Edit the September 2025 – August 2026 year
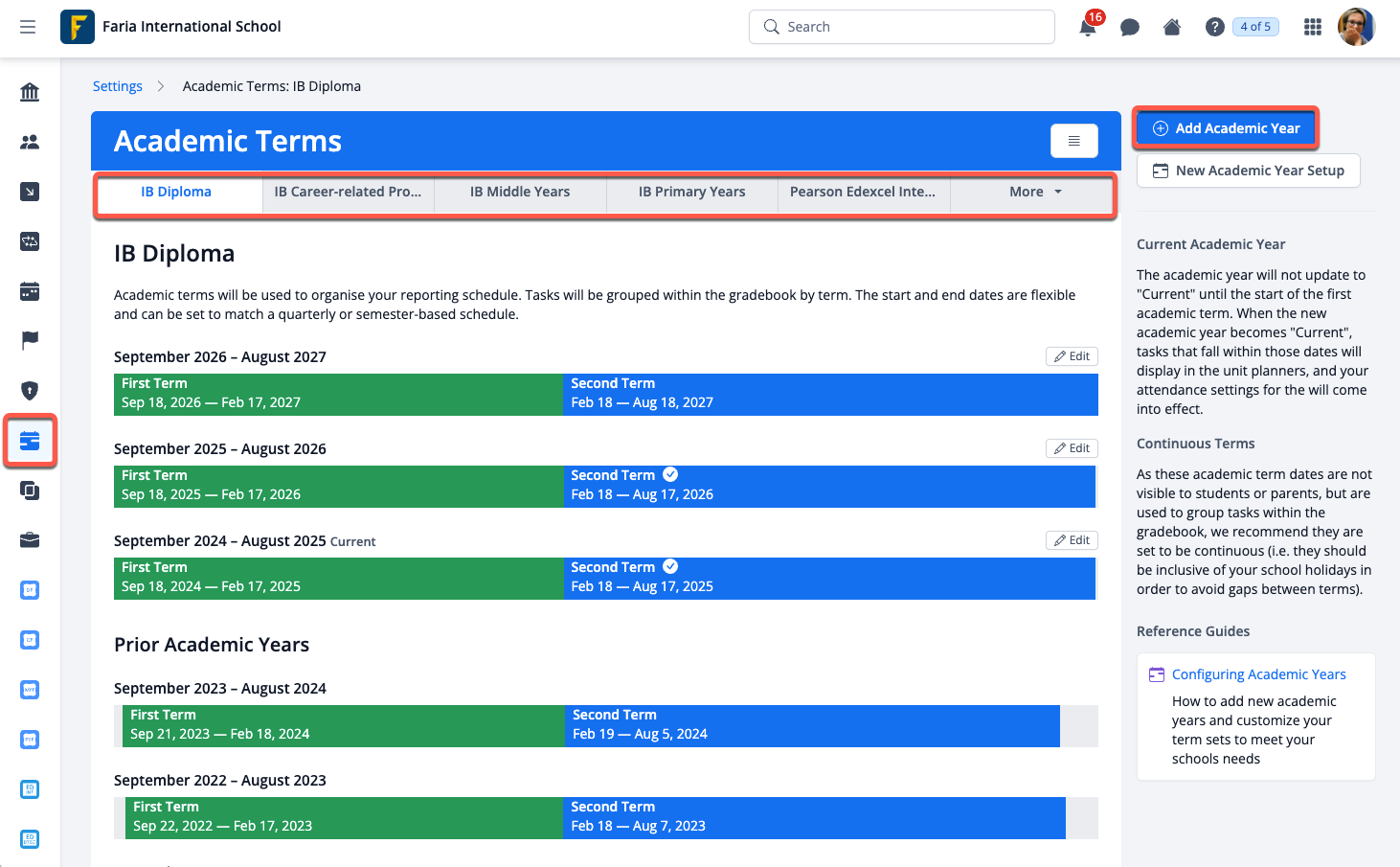Image resolution: width=1400 pixels, height=867 pixels. [x=1072, y=448]
